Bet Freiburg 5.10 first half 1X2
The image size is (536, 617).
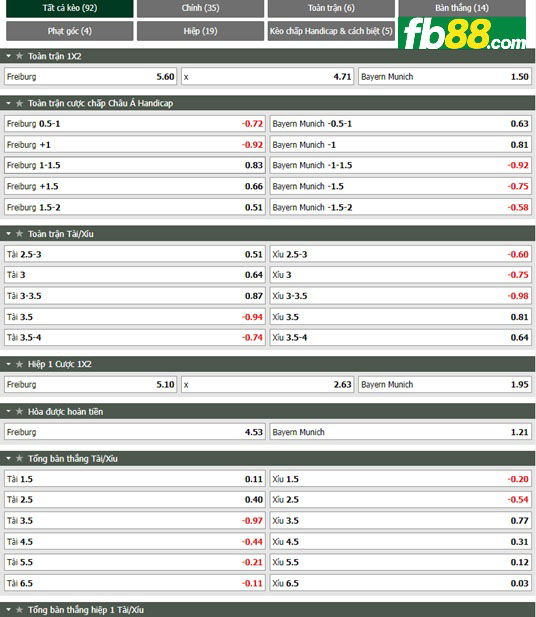[x=91, y=385]
